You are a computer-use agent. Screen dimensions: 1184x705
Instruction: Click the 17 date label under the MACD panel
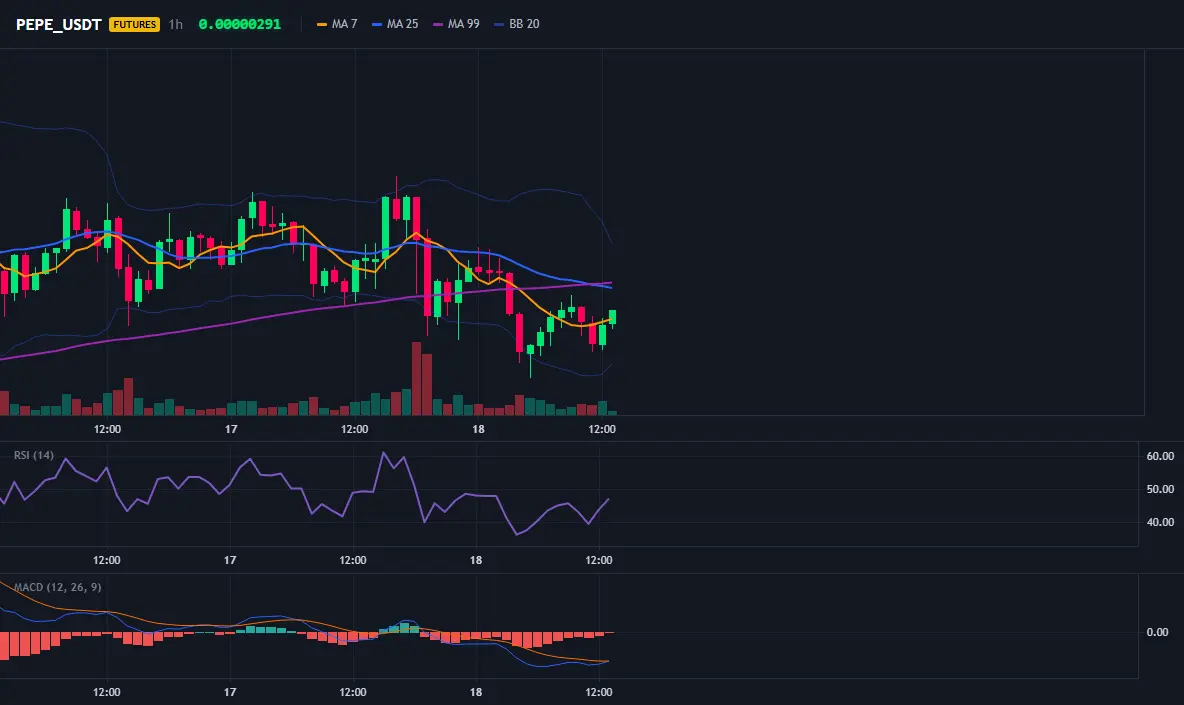click(230, 691)
